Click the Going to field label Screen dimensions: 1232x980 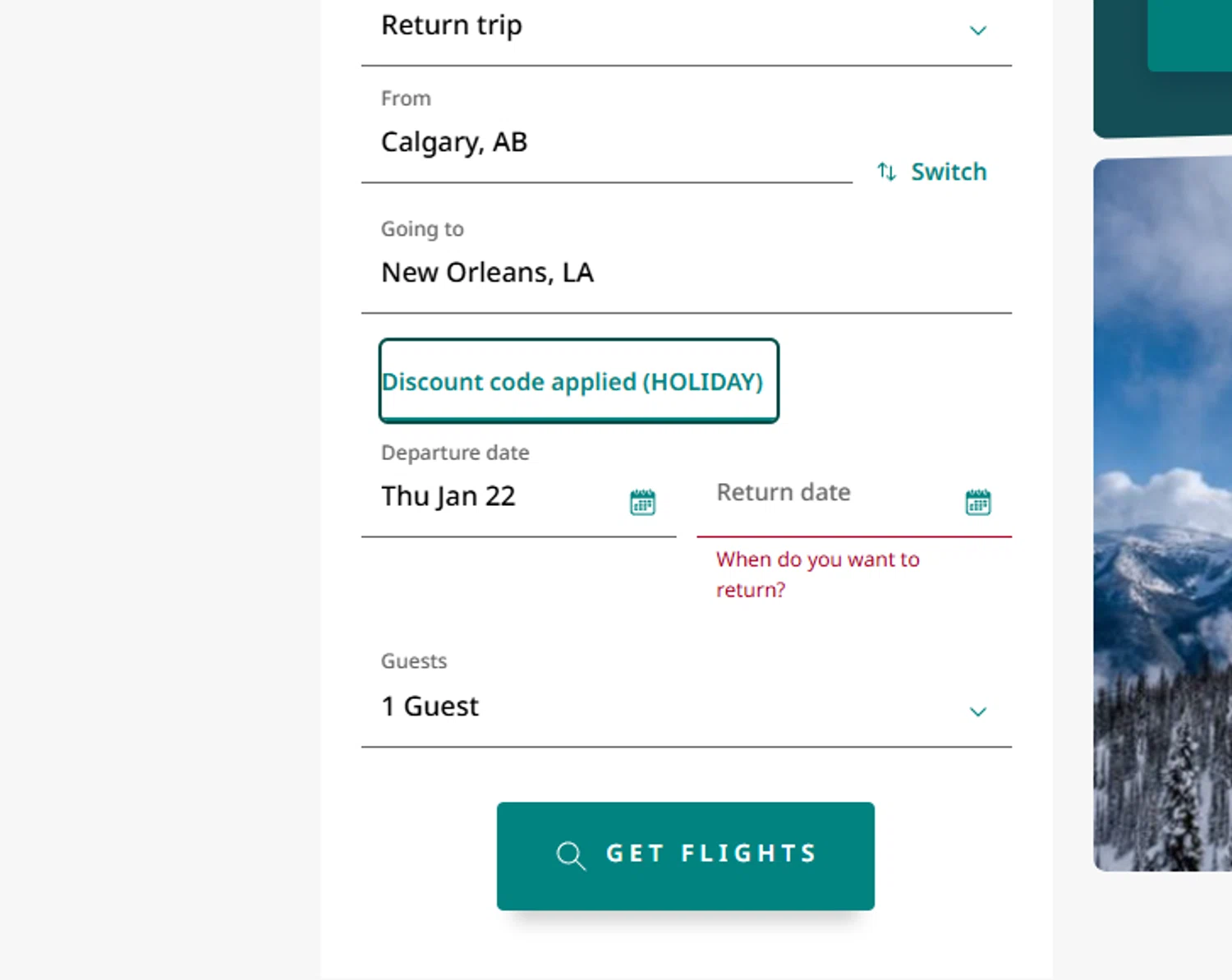pyautogui.click(x=422, y=229)
